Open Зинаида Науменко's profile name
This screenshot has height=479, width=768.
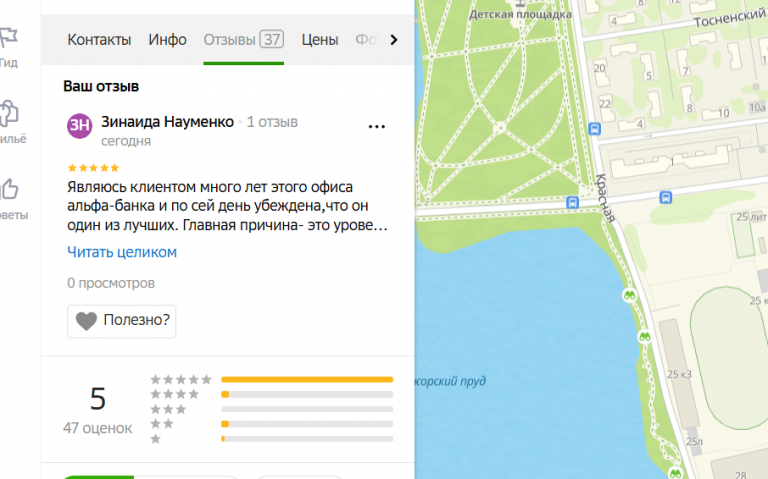click(168, 121)
